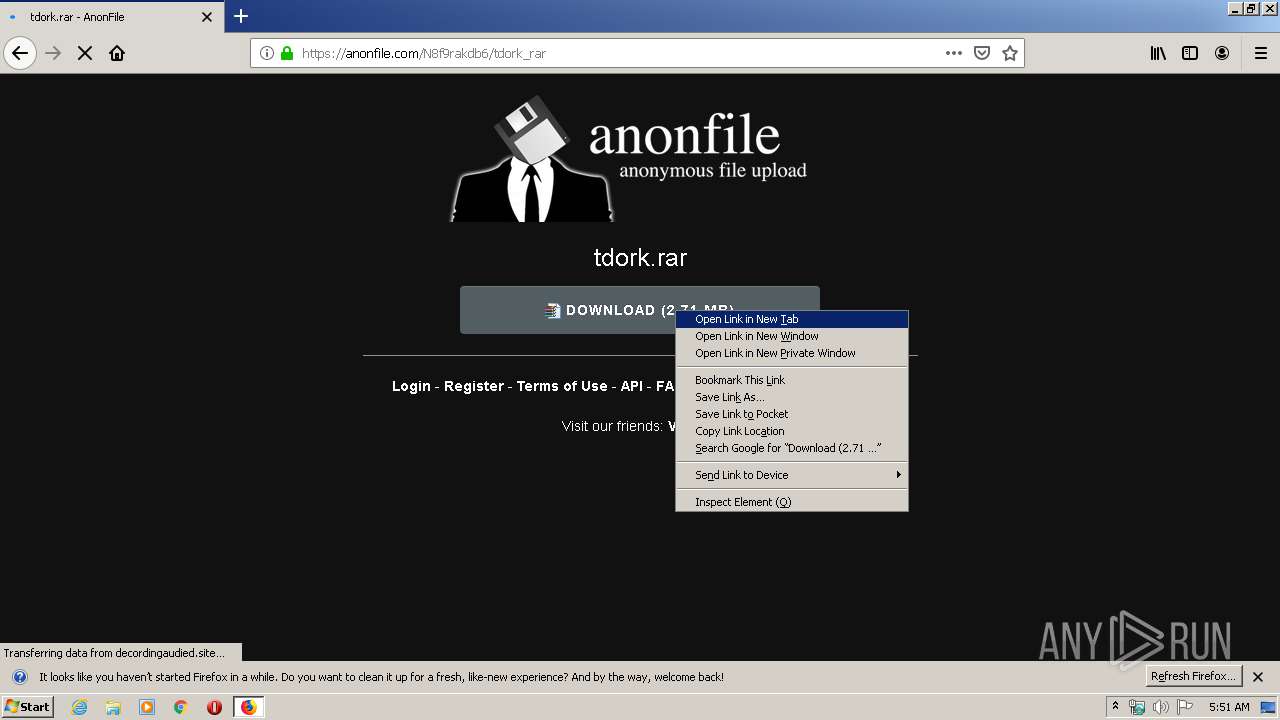Open the Login link

point(411,386)
